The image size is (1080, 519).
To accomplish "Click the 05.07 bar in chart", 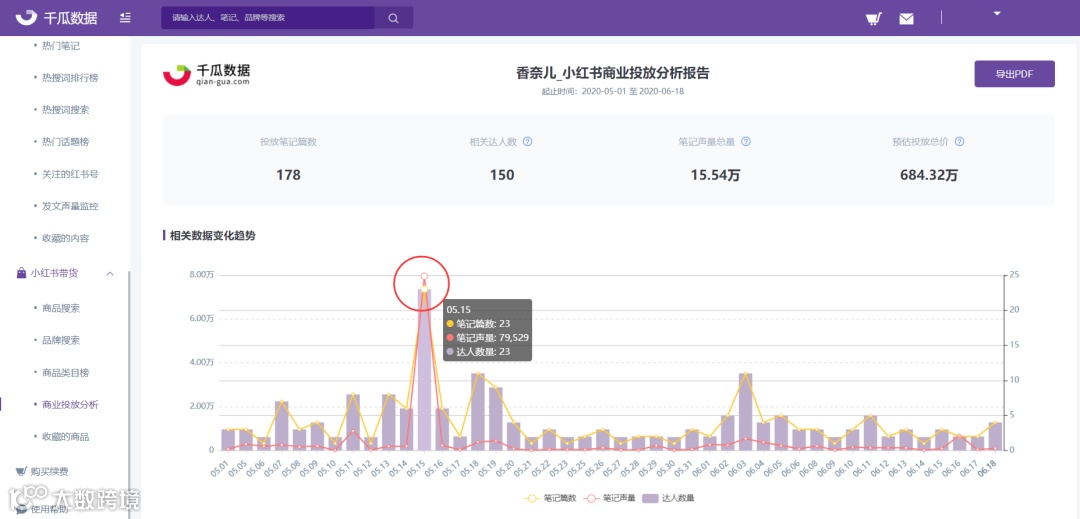I will click(282, 425).
